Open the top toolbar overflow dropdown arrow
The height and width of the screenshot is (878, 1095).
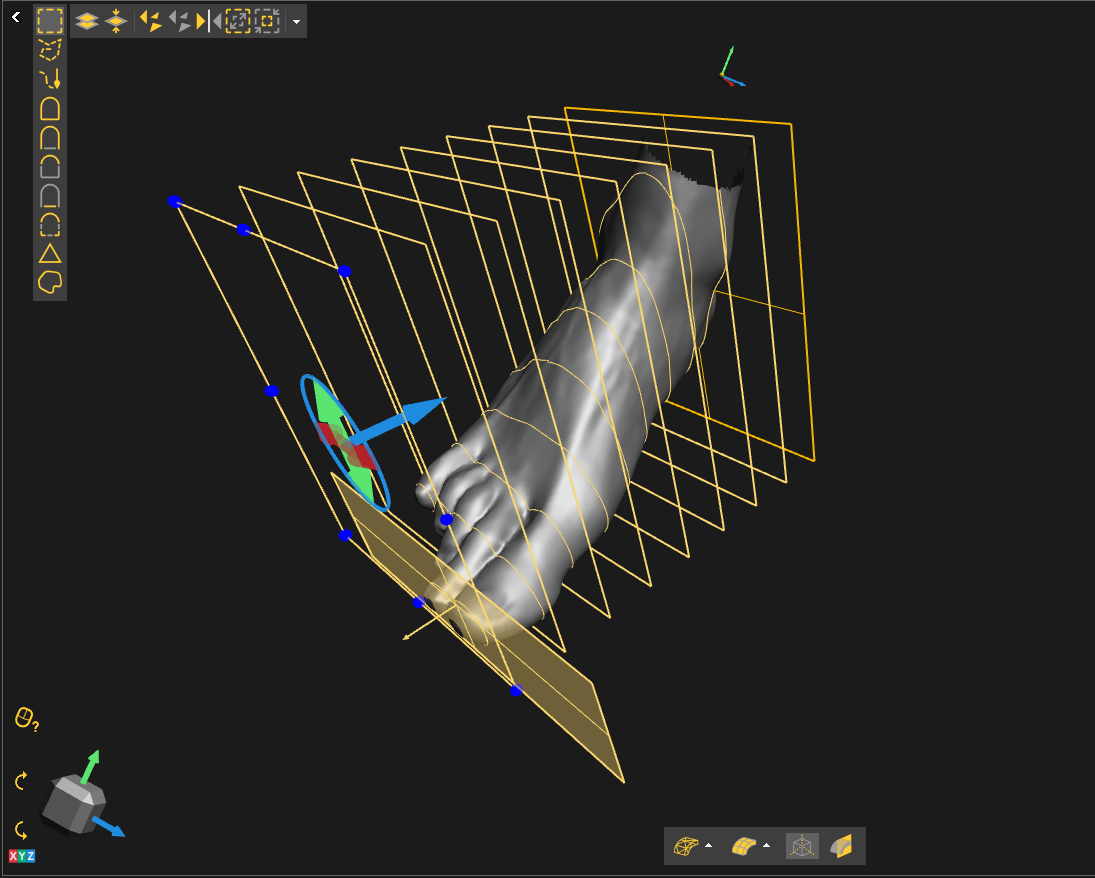296,21
